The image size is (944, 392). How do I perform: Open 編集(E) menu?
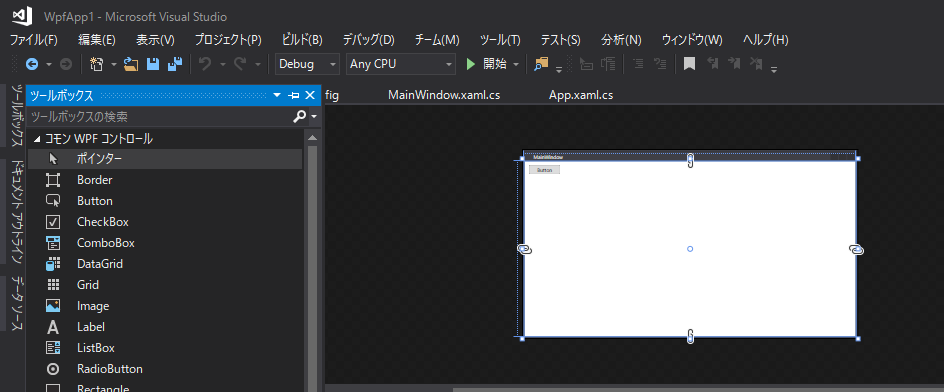tap(96, 40)
